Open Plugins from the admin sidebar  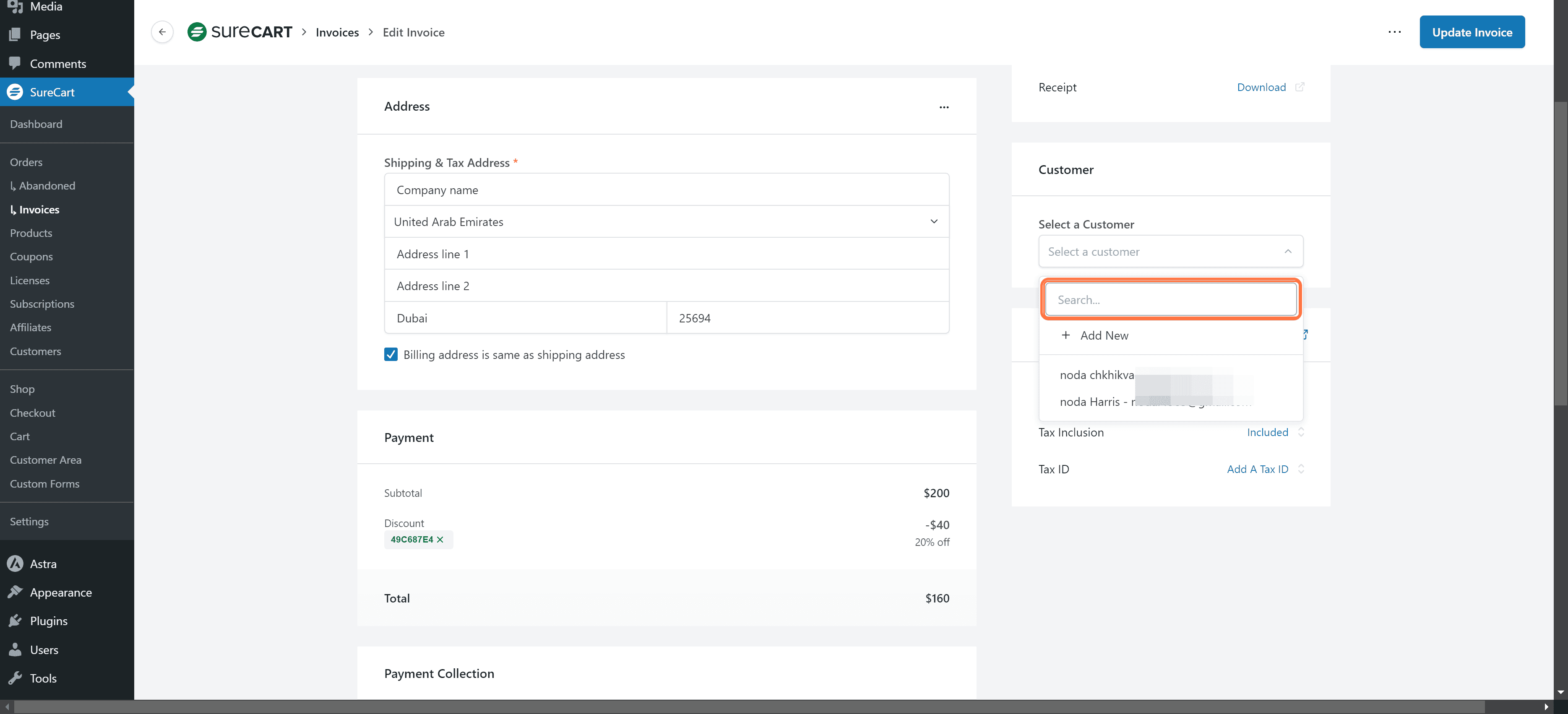point(49,621)
